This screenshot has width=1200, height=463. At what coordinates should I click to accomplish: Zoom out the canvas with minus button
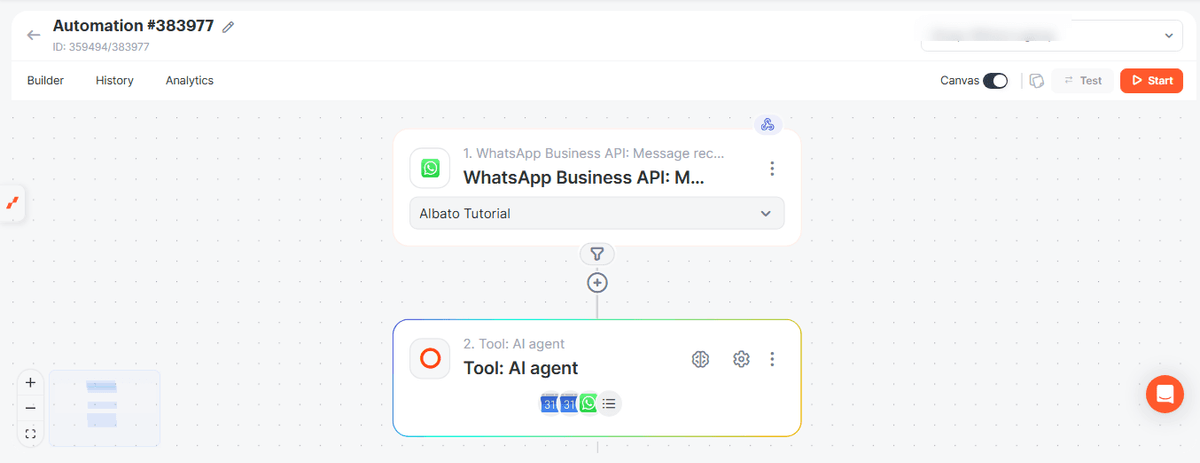point(30,408)
